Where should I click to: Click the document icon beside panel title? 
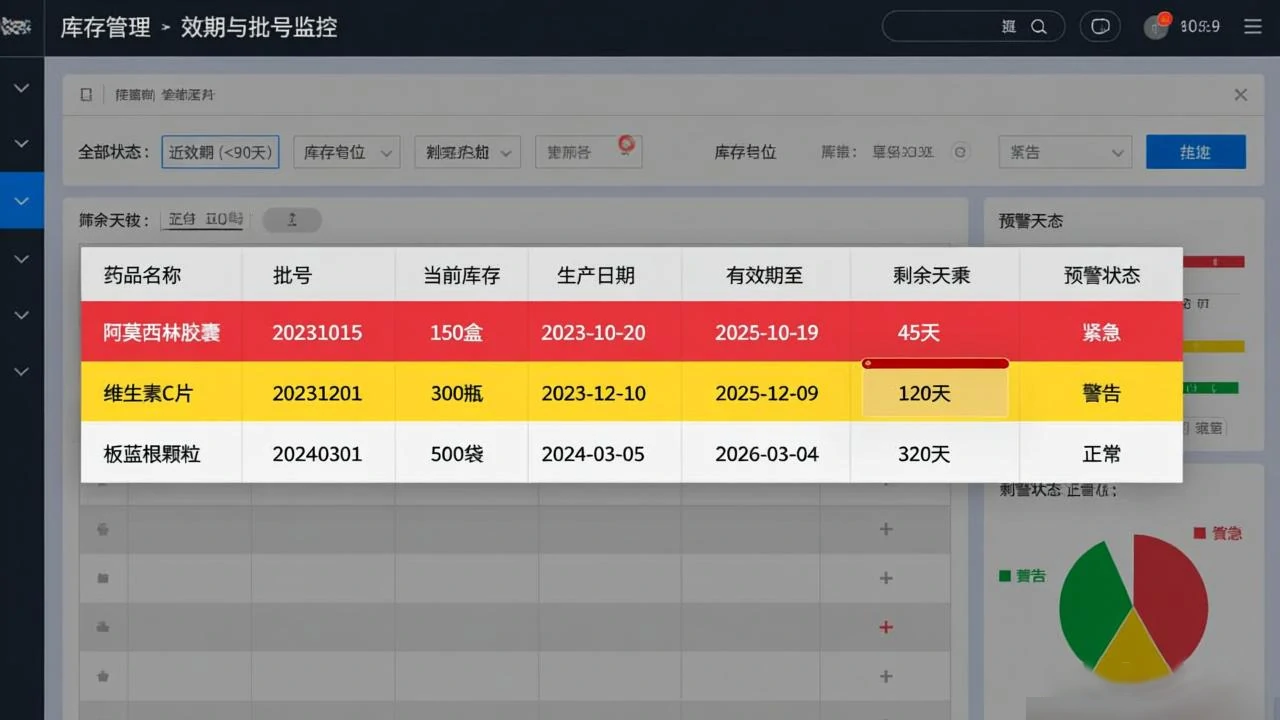(85, 94)
